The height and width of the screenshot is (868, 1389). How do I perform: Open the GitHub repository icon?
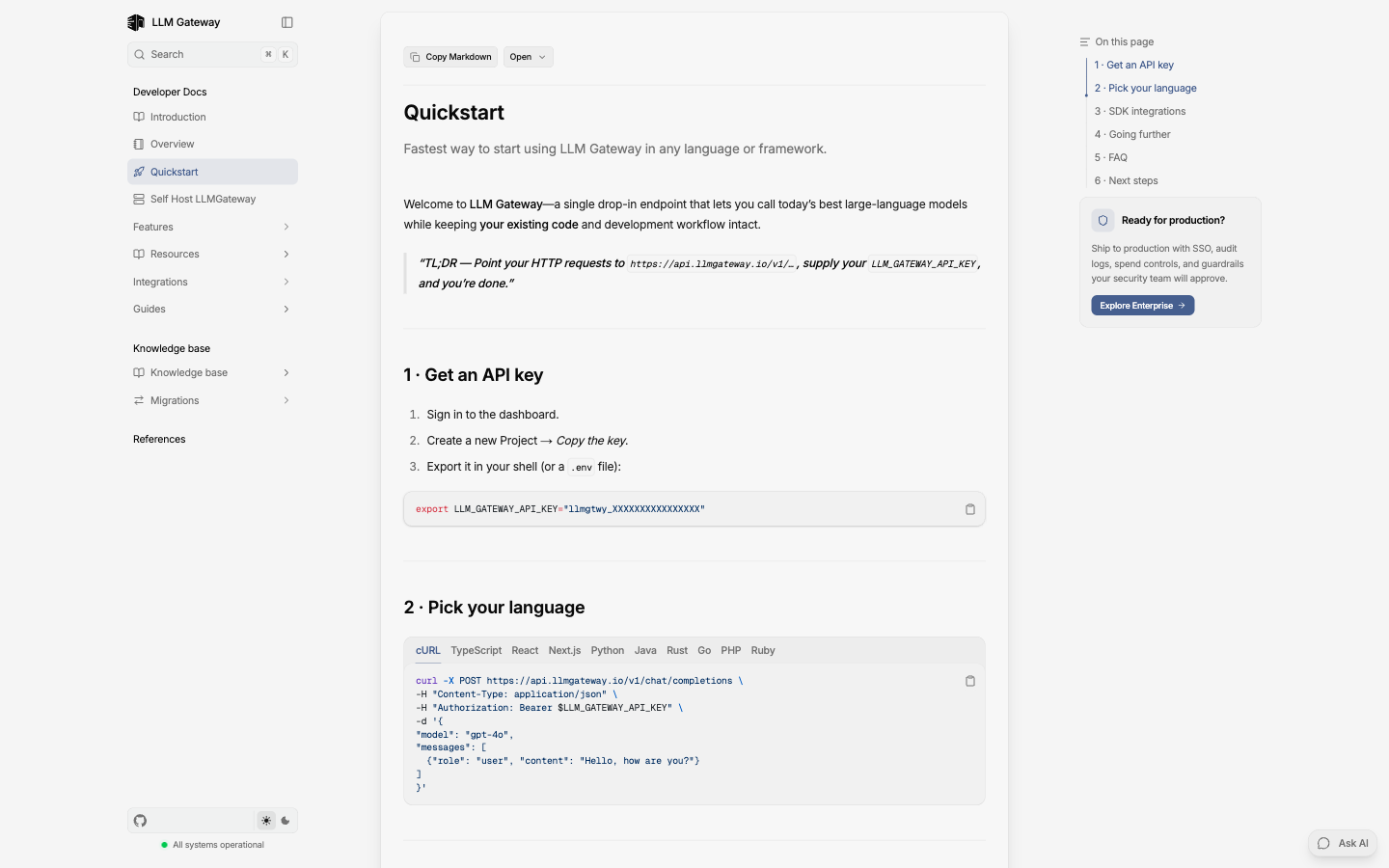coord(141,821)
